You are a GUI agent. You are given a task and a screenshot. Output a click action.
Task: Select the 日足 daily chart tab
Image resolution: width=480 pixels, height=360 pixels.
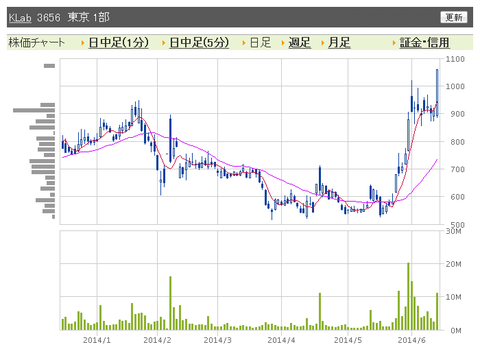click(260, 43)
